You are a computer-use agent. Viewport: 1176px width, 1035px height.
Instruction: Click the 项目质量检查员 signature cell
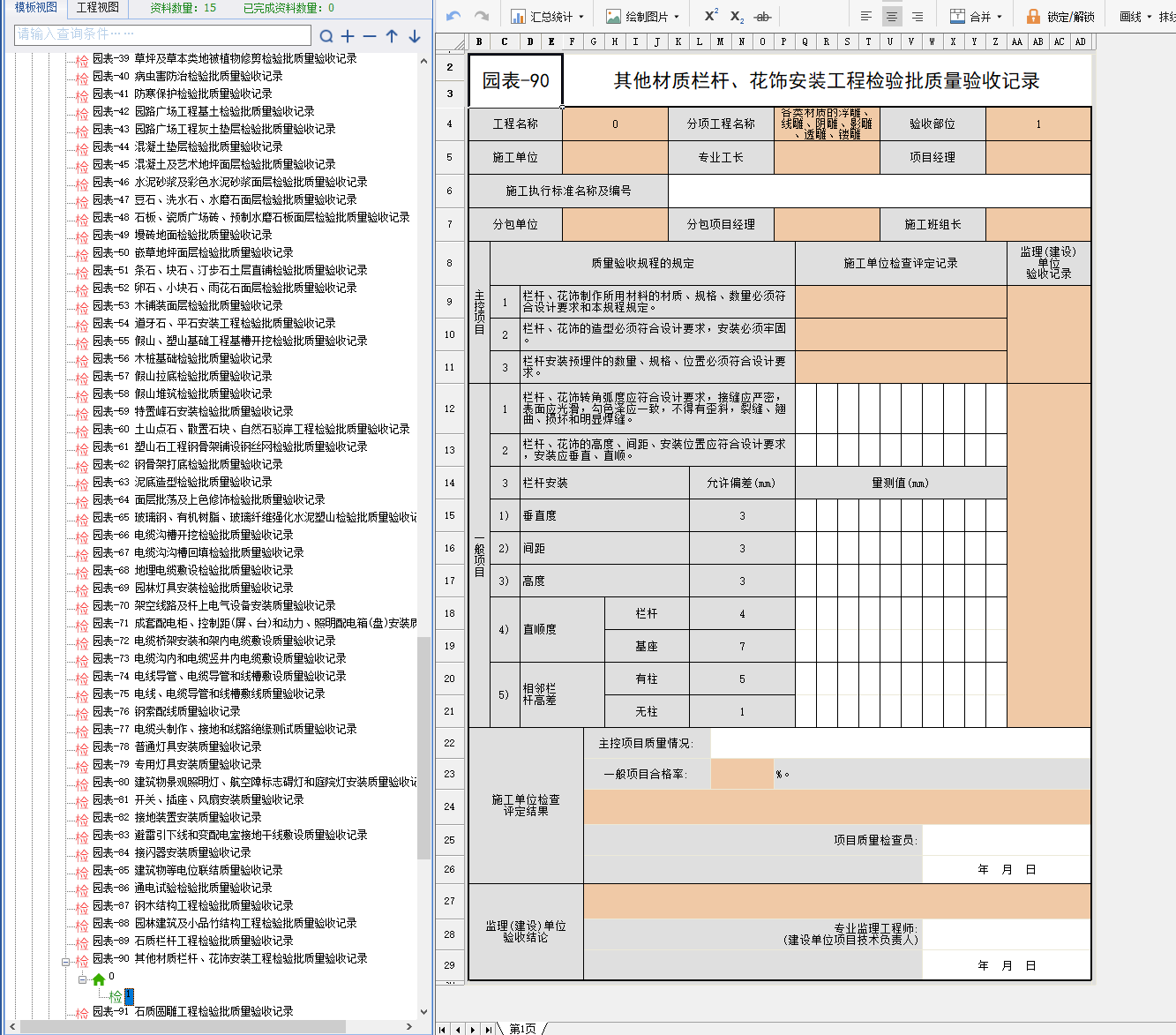click(x=1007, y=840)
